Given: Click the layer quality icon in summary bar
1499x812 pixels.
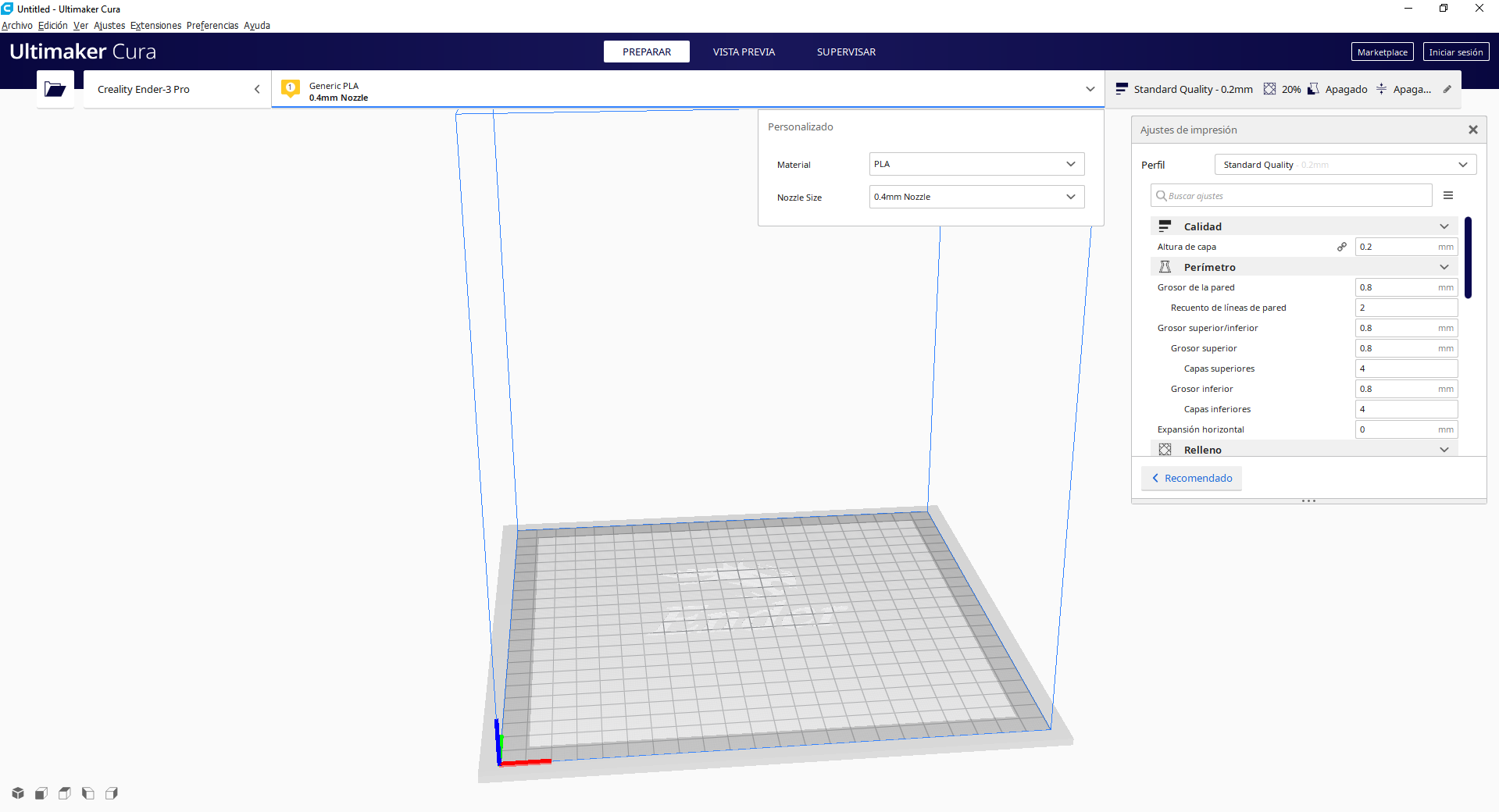Looking at the screenshot, I should pos(1122,89).
